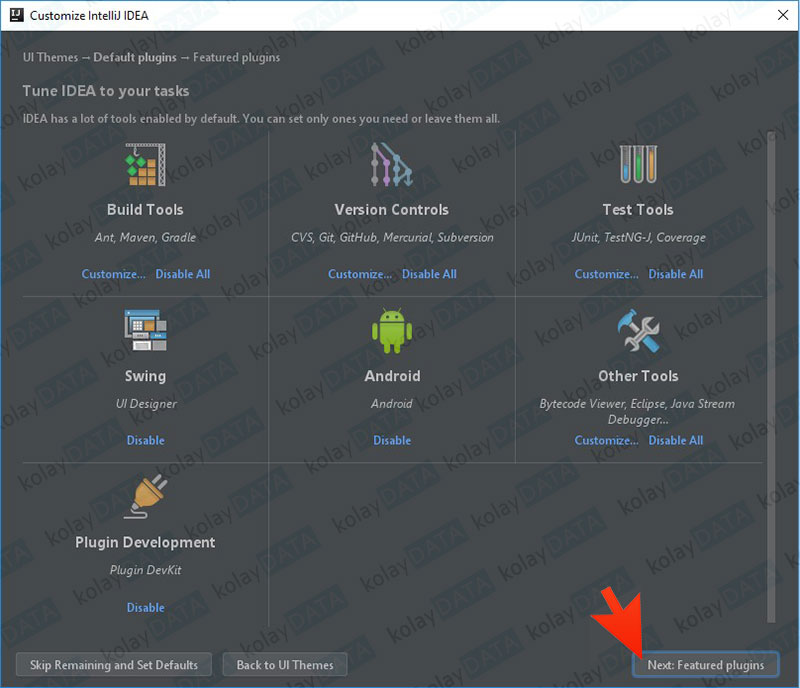Click the Version Controls branch icon
This screenshot has height=688, width=800.
tap(391, 165)
